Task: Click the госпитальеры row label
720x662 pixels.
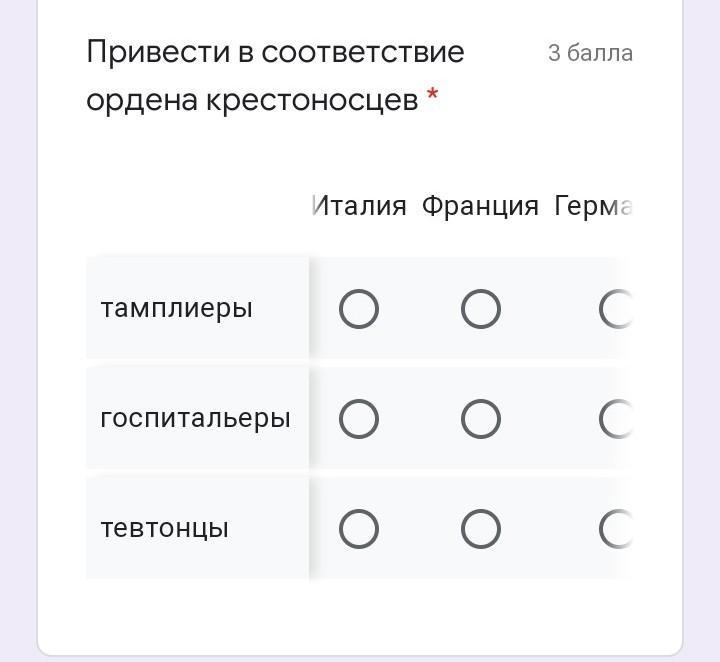Action: coord(195,418)
